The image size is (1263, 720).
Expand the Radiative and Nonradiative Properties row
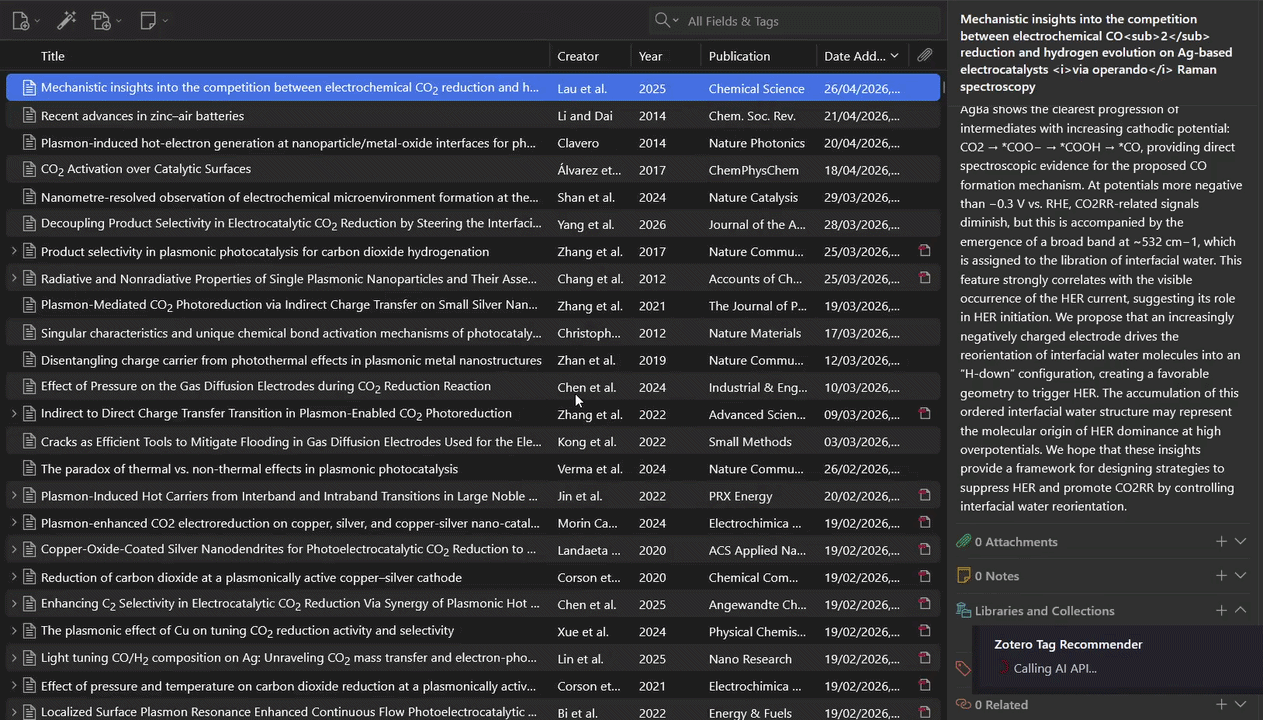pos(13,278)
